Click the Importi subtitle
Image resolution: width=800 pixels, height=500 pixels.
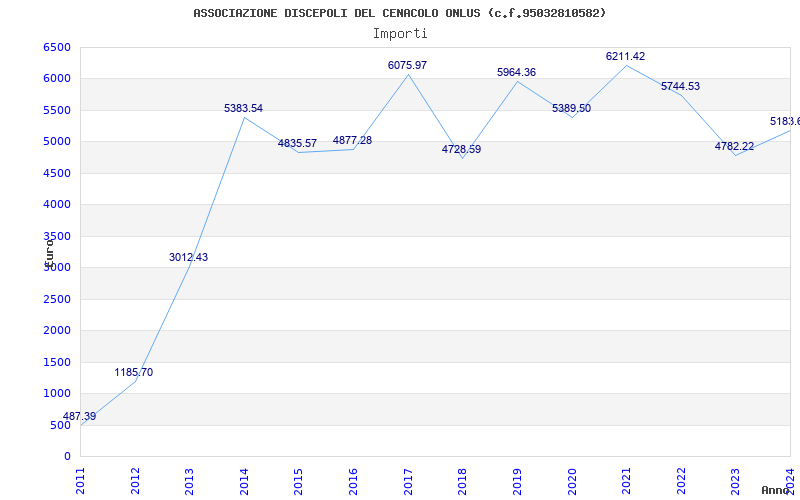click(x=400, y=34)
